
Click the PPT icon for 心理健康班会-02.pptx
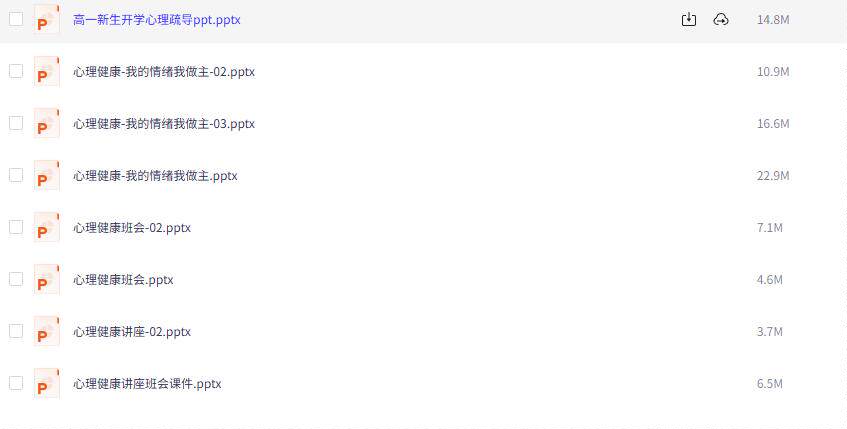(46, 227)
